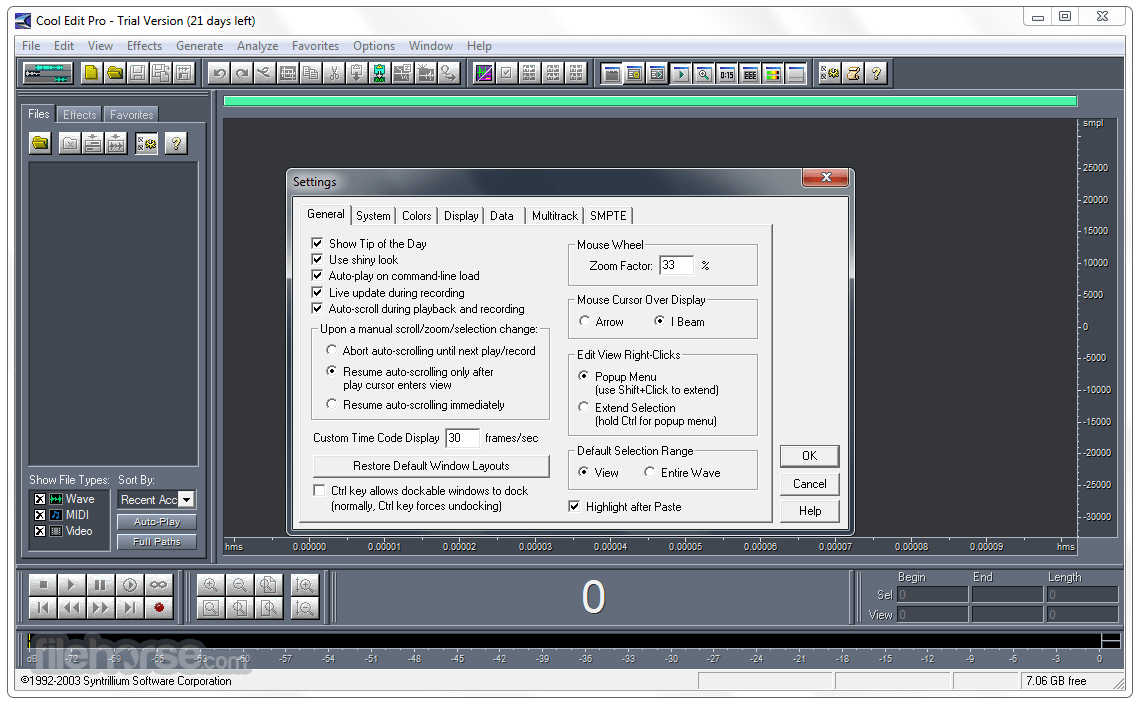
Task: Toggle Live update during recording
Action: [317, 292]
